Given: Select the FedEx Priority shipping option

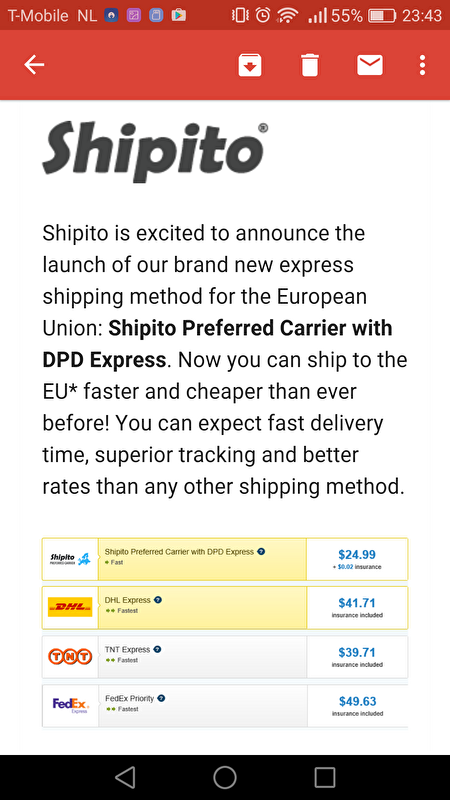Looking at the screenshot, I should coord(225,706).
